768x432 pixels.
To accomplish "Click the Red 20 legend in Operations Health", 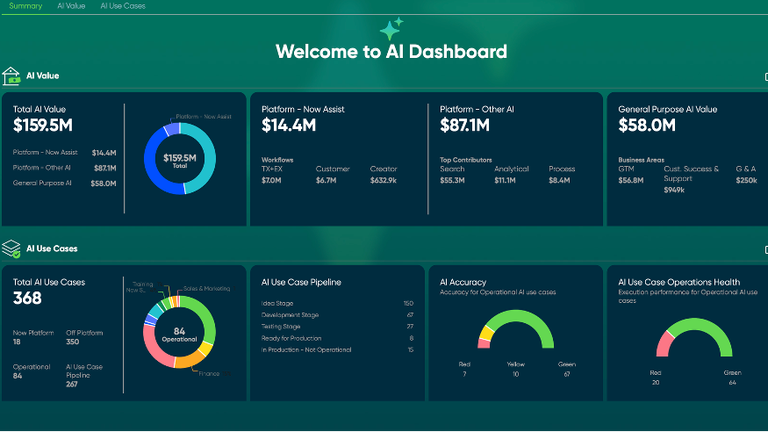I will [655, 378].
